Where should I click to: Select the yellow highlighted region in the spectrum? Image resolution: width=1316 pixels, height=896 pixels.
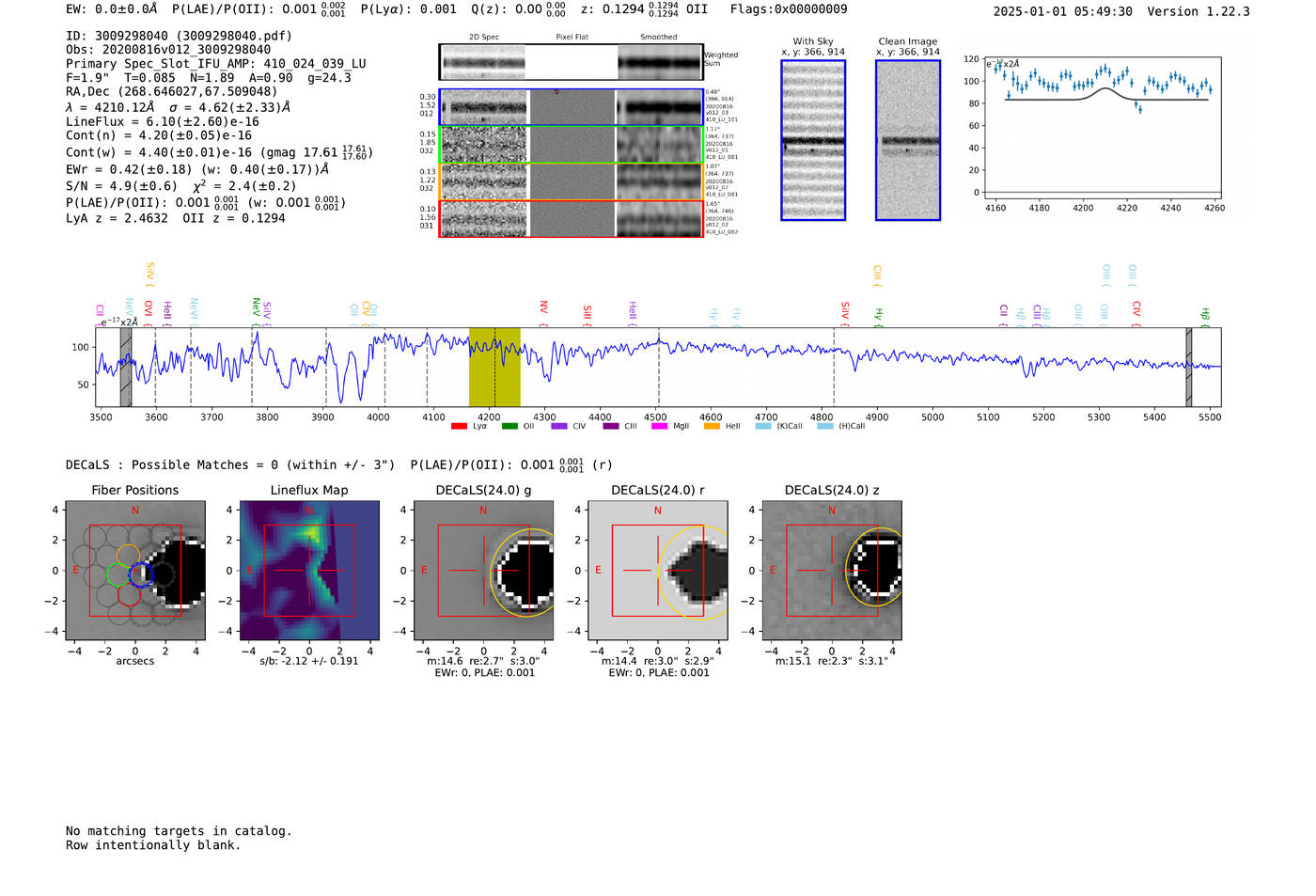coord(494,367)
